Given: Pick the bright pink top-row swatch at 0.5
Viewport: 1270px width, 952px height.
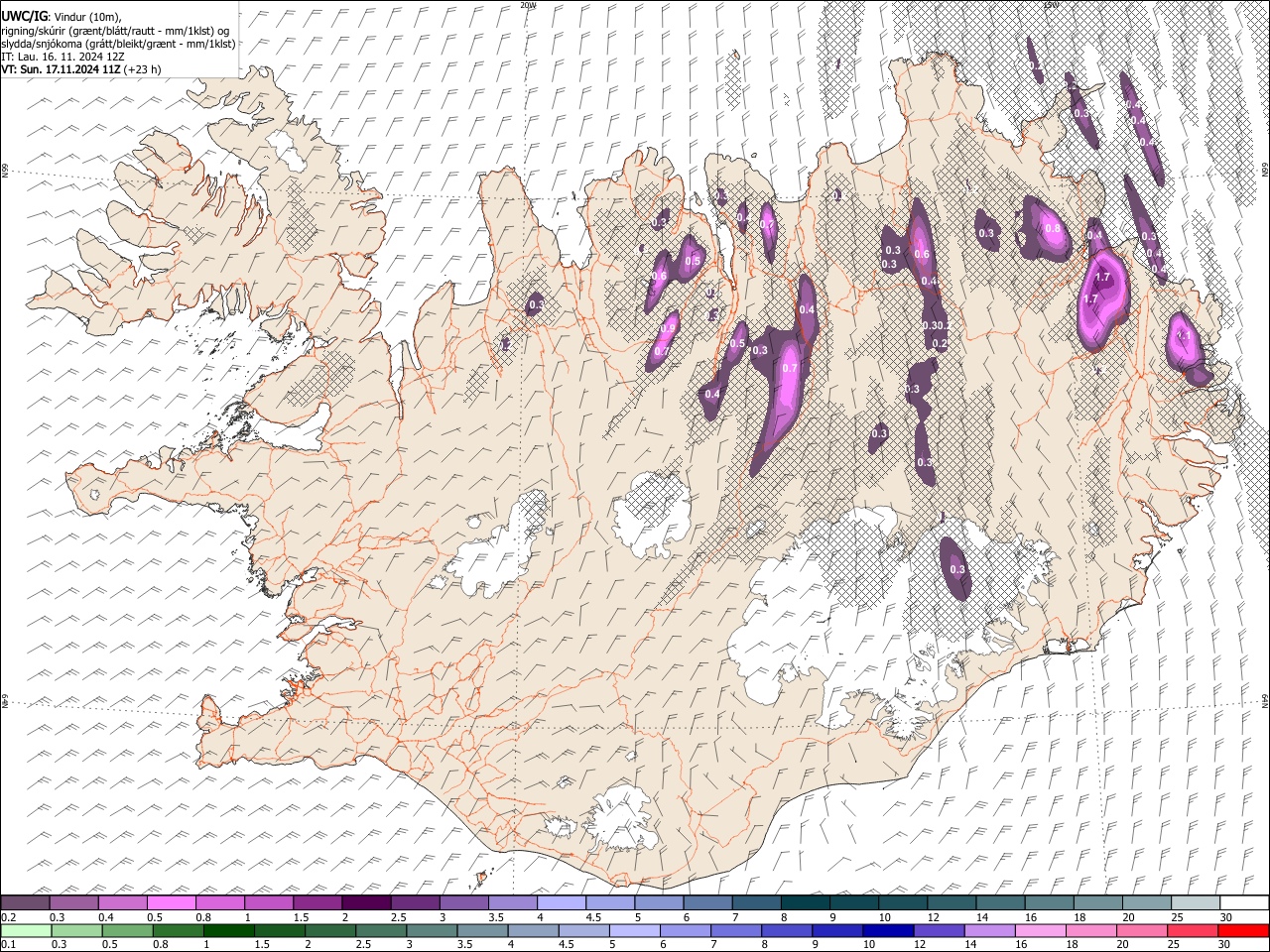Looking at the screenshot, I should (x=172, y=902).
